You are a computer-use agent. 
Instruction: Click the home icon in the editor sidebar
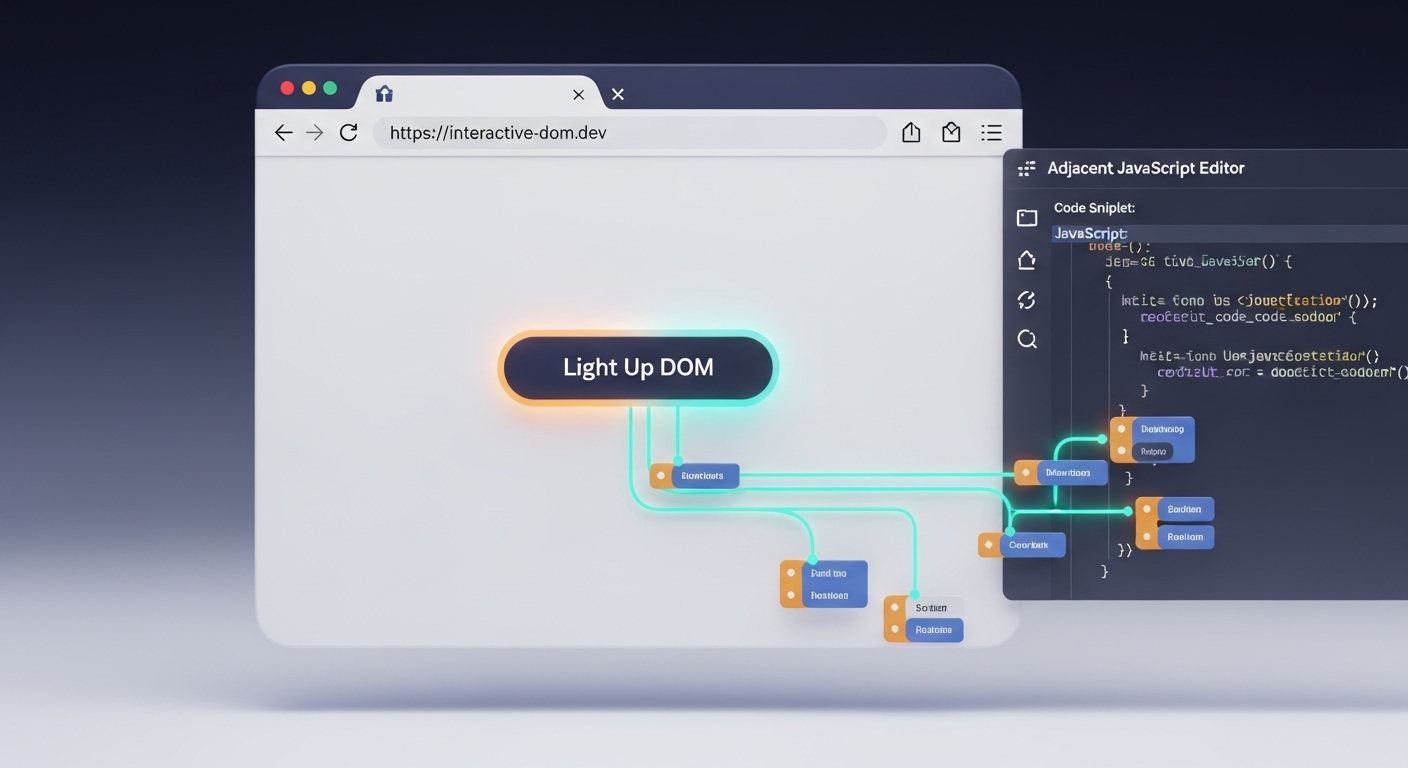click(1027, 260)
